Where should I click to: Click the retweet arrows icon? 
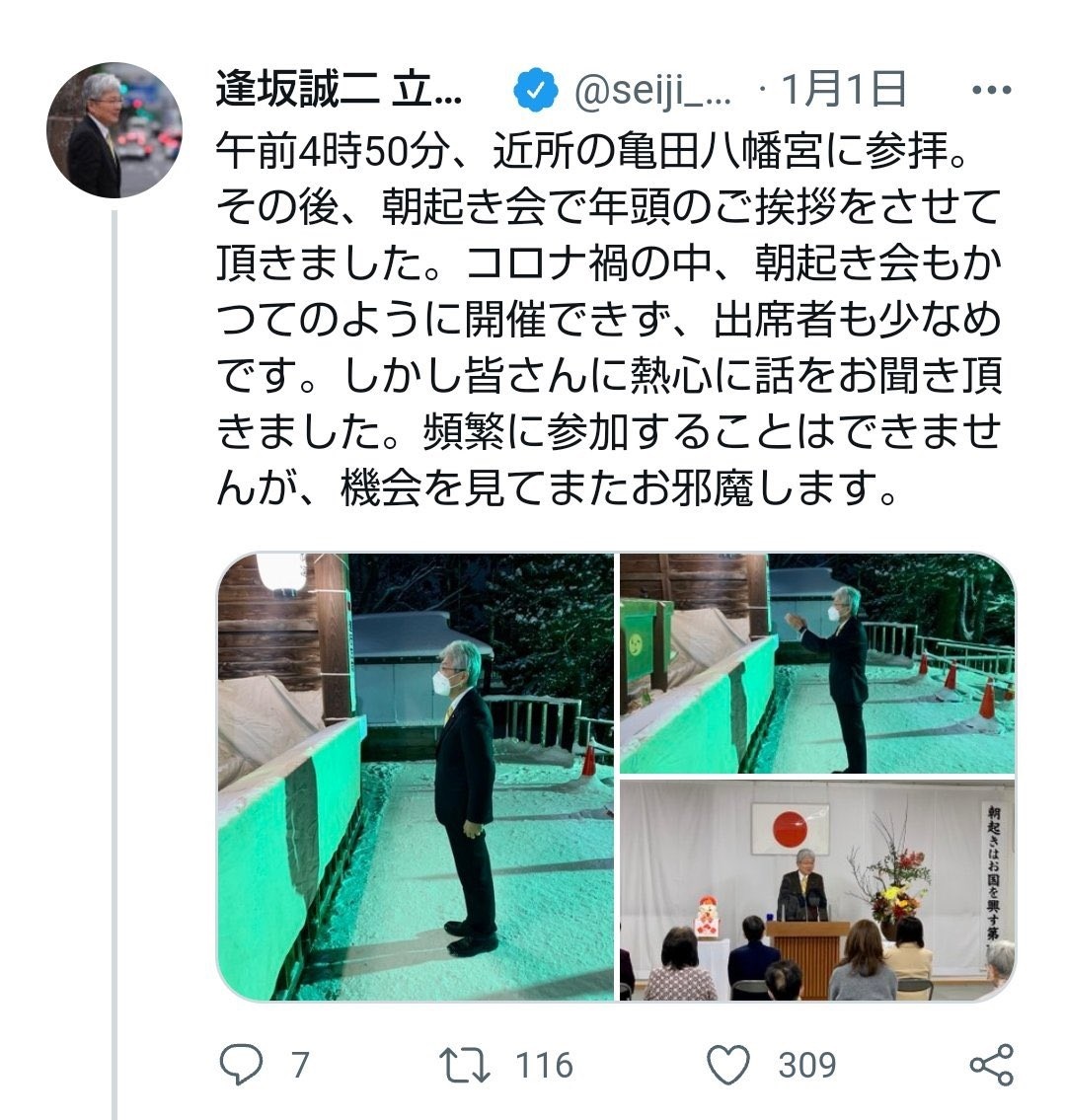pyautogui.click(x=464, y=1065)
